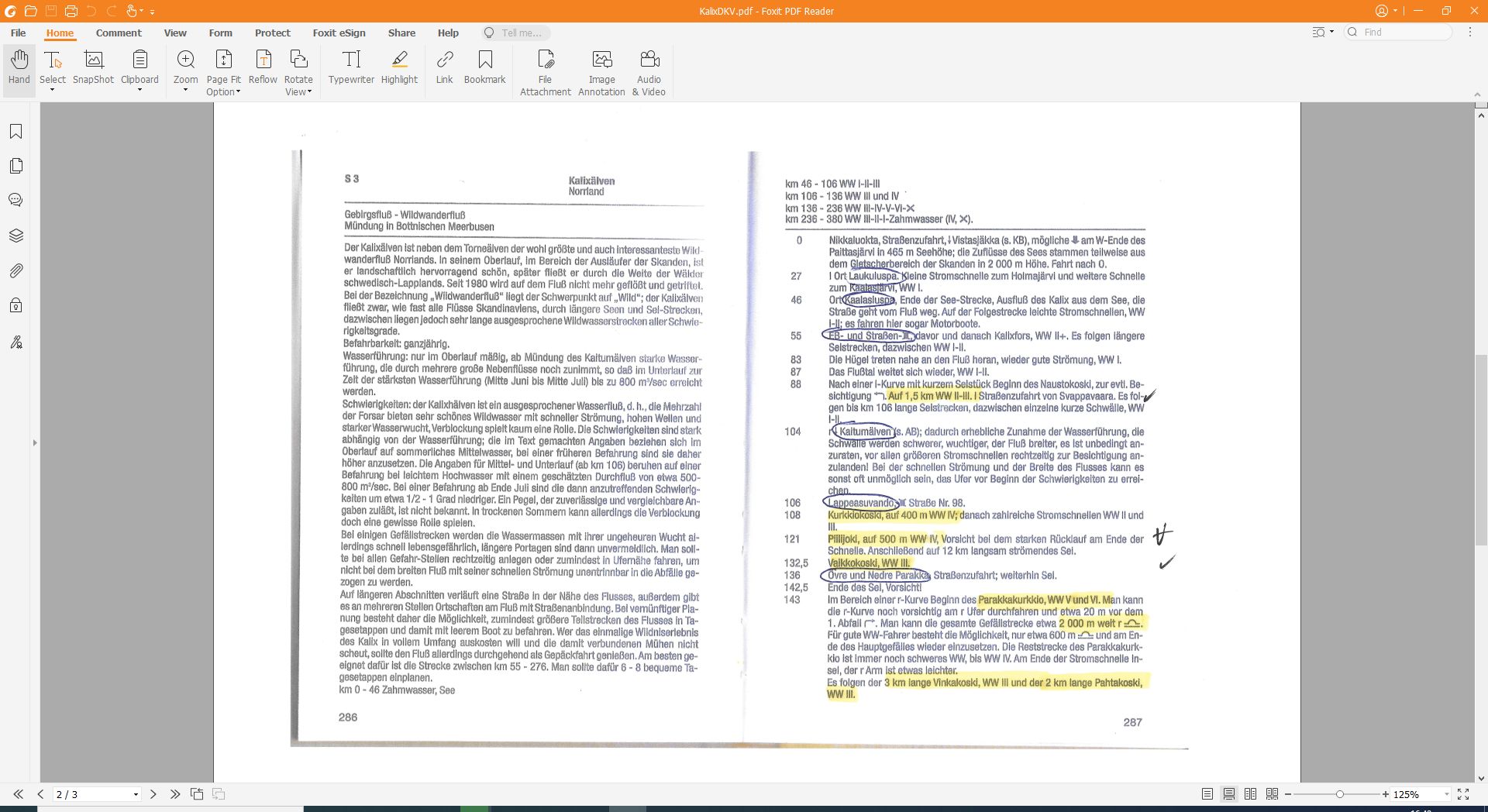Switch to continuous page view mode

pyautogui.click(x=1229, y=794)
